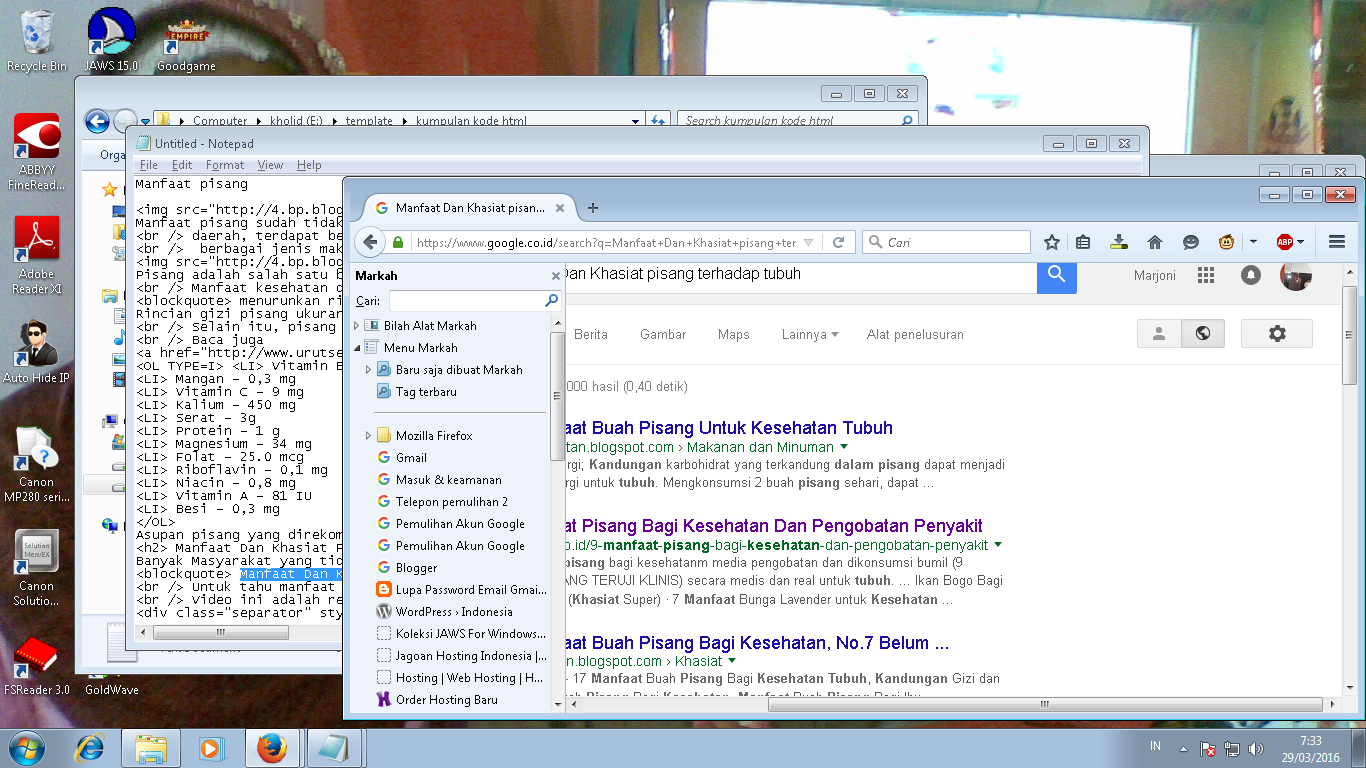Viewport: 1366px width, 768px height.
Task: Click the Markah sidebar Cari field
Action: click(x=474, y=300)
